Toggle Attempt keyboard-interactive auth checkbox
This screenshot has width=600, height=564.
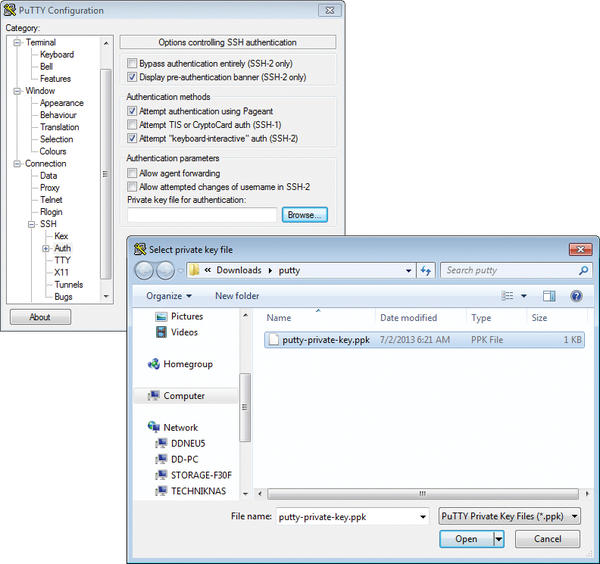point(132,138)
